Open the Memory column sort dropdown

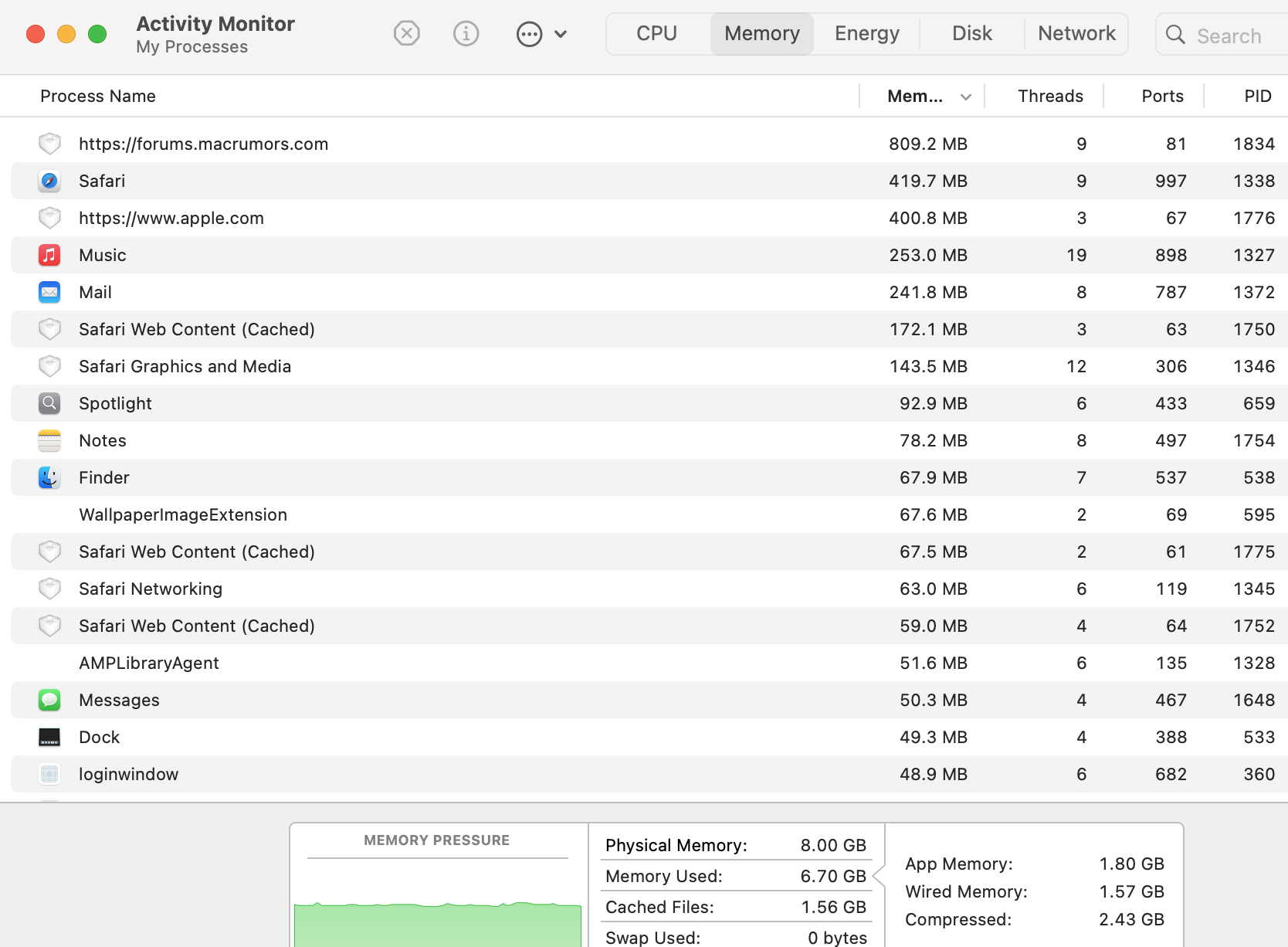click(x=964, y=96)
